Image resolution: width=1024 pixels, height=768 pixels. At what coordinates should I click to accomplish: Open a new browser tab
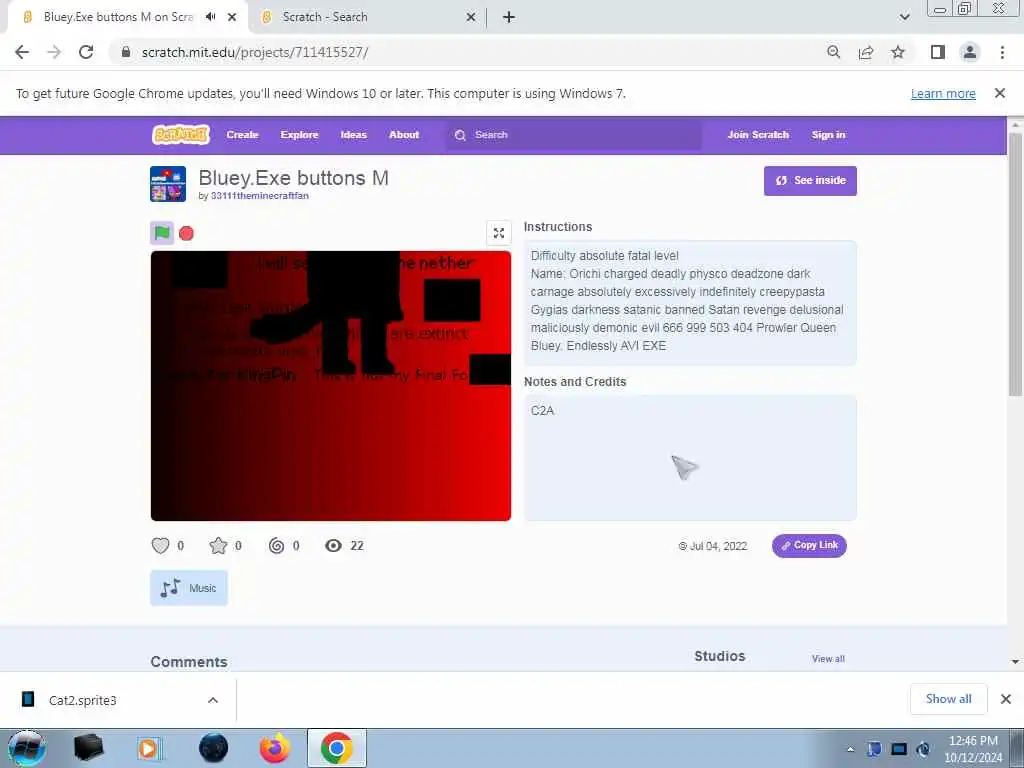509,17
